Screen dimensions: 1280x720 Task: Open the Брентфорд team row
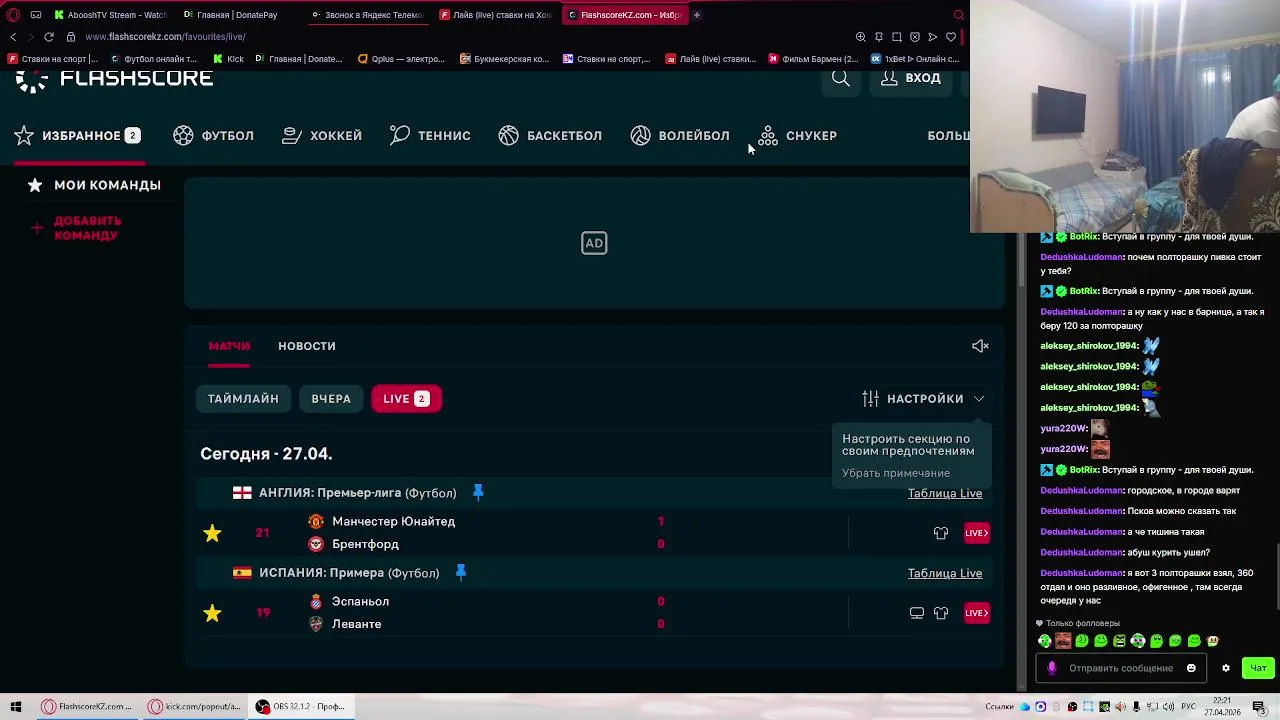click(354, 544)
